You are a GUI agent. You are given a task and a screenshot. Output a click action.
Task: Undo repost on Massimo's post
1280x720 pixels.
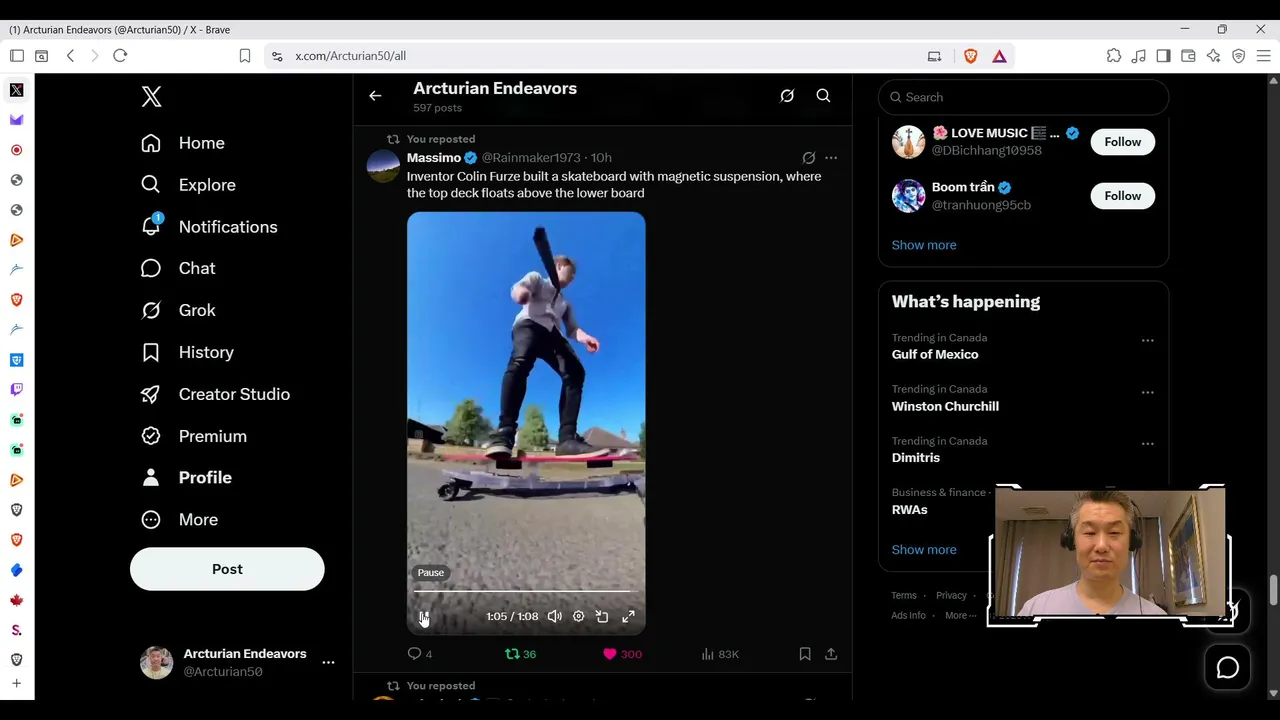pos(520,654)
